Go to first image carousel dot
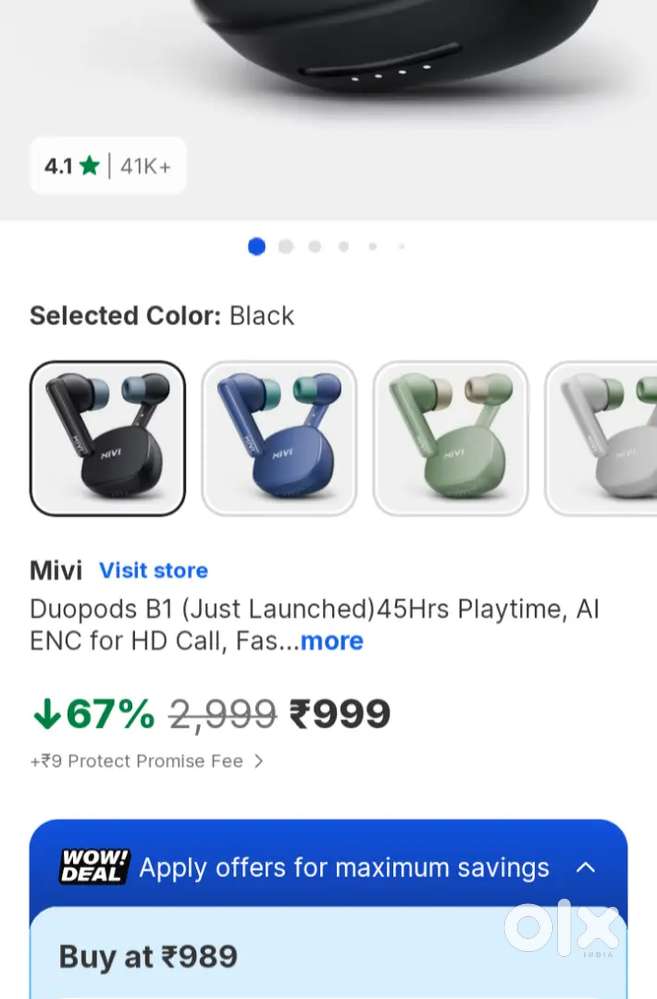The height and width of the screenshot is (999, 657). 257,246
